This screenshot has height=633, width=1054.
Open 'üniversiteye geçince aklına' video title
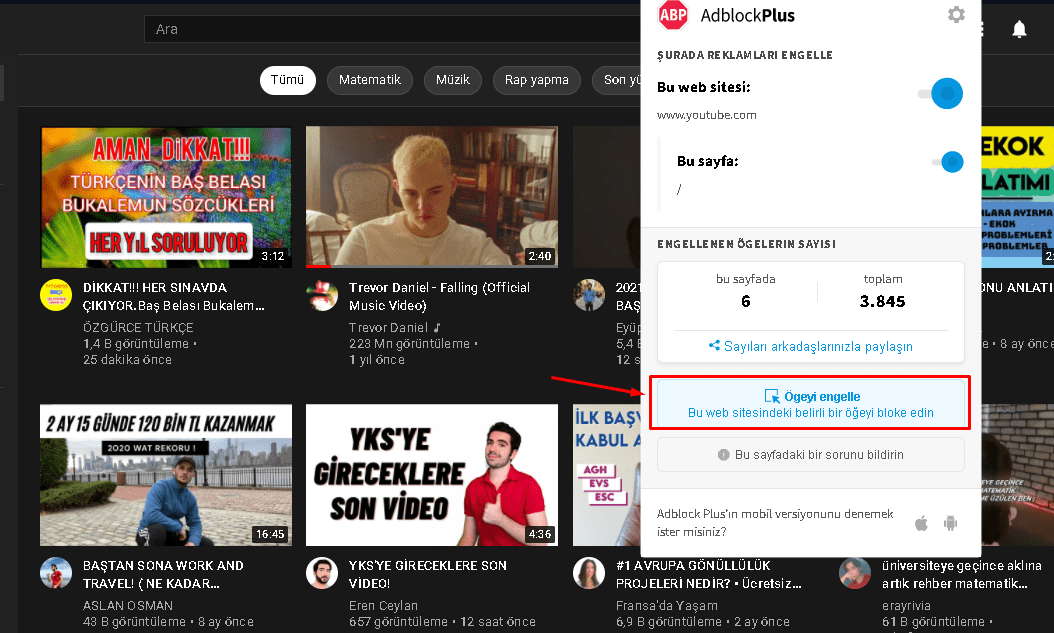[x=962, y=575]
